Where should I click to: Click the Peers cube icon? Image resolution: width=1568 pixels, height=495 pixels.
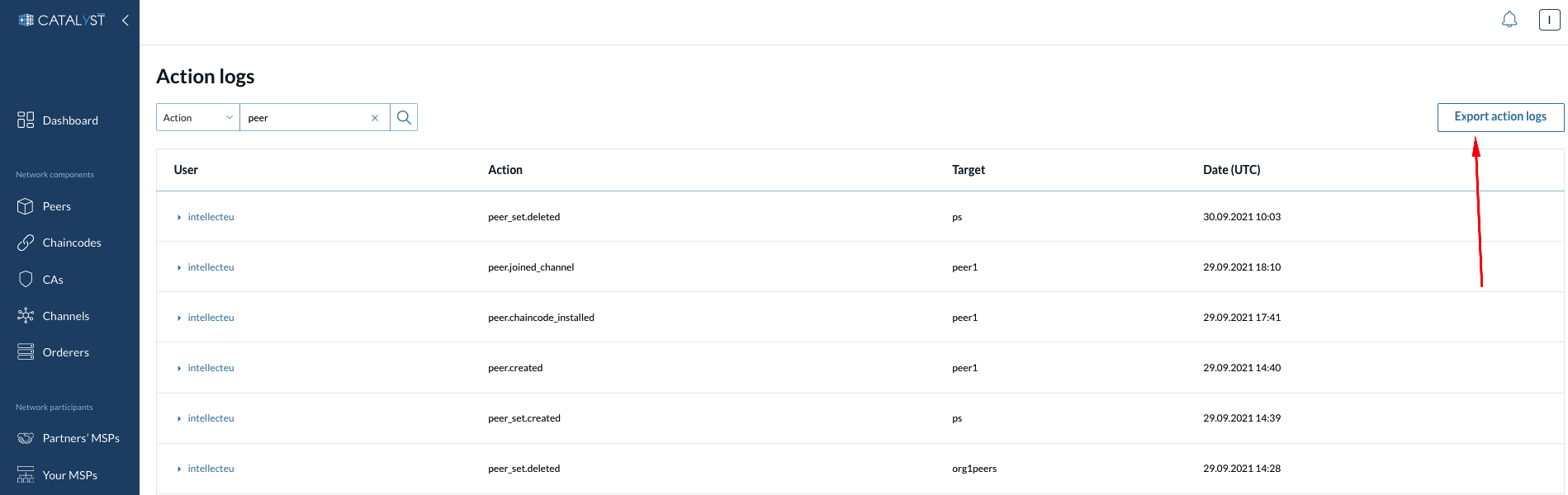click(x=26, y=206)
